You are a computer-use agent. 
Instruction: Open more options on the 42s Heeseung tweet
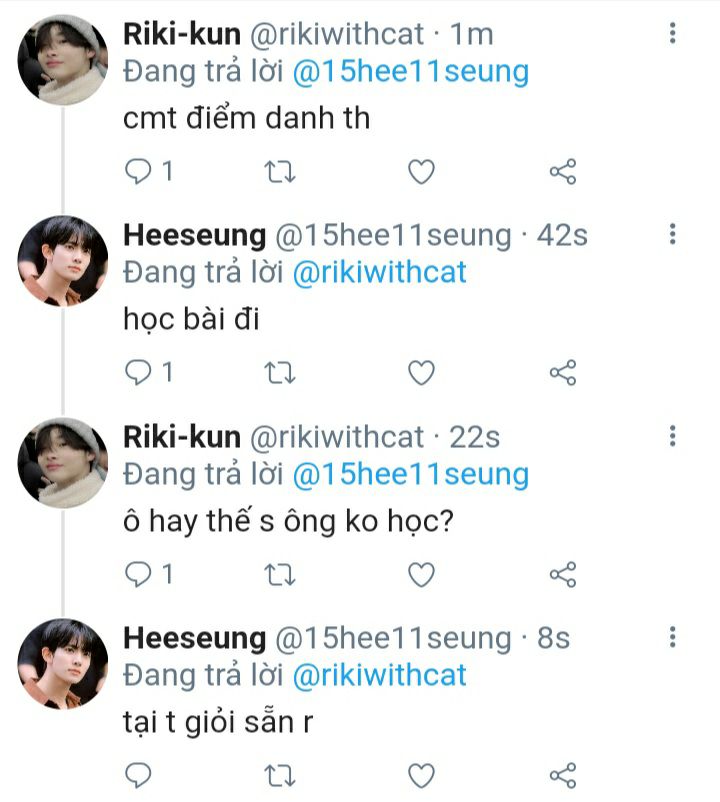pyautogui.click(x=672, y=234)
